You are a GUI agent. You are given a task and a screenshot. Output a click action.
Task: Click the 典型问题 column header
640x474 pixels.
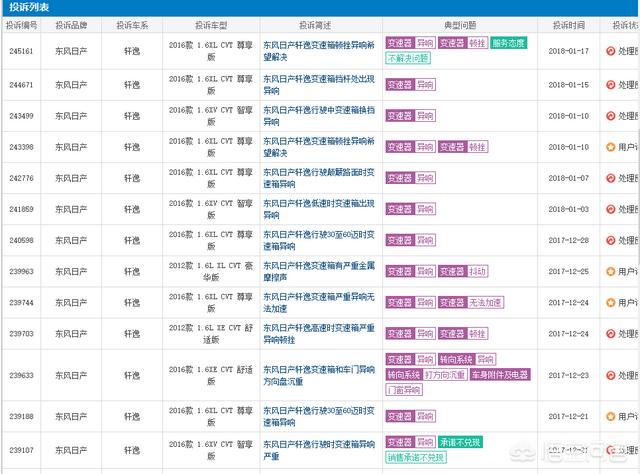point(460,25)
